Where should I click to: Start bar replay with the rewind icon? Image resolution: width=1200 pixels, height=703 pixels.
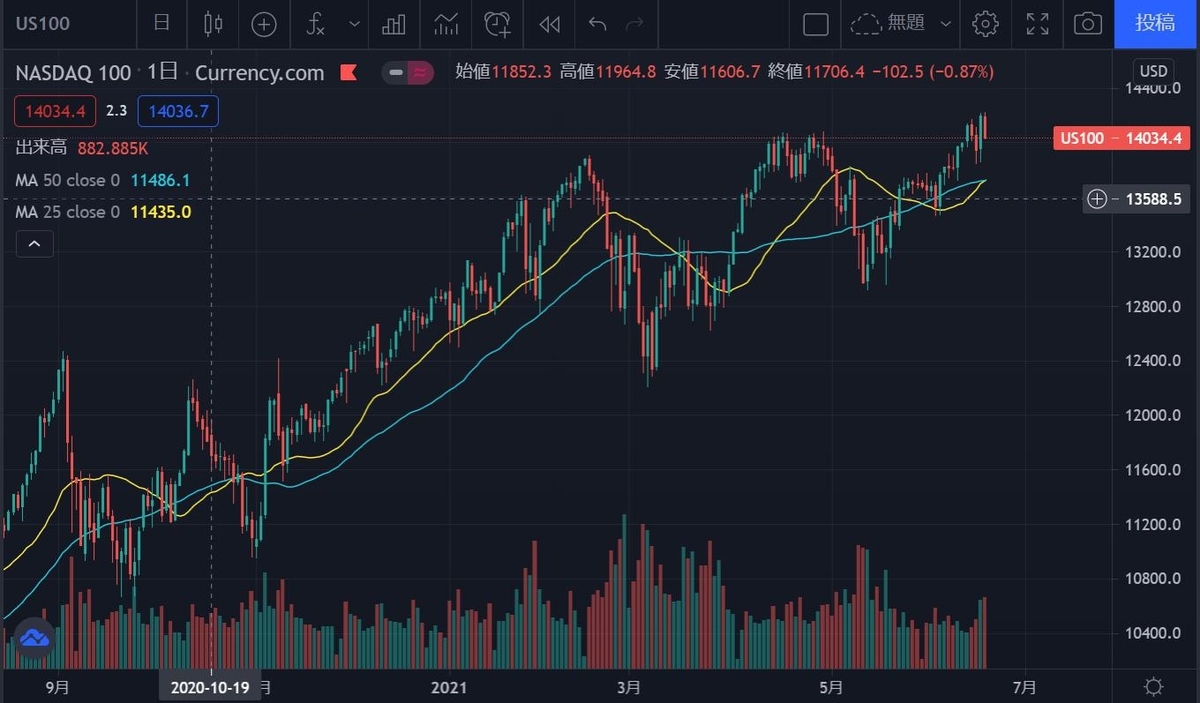(549, 24)
